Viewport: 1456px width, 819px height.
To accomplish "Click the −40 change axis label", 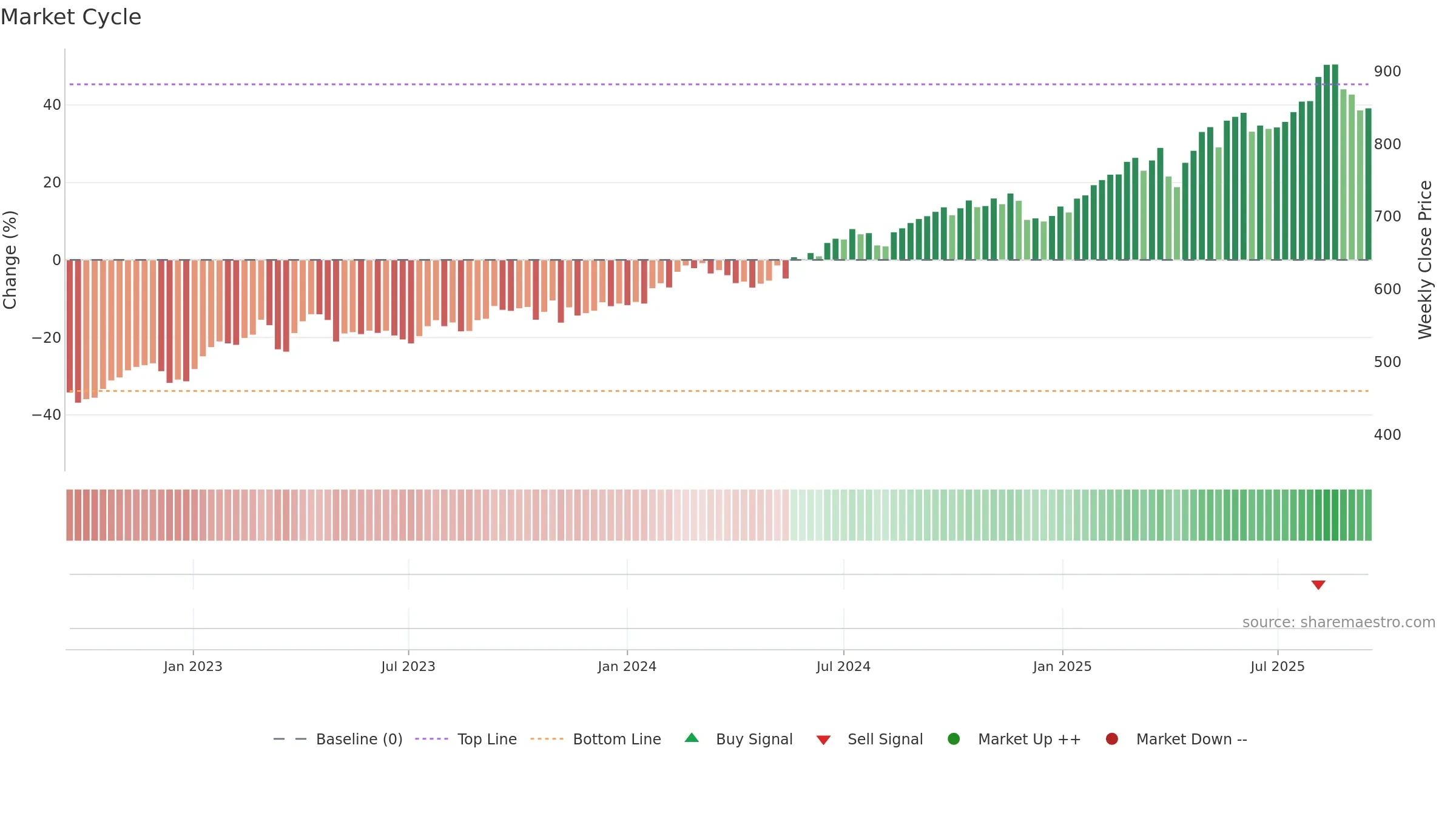I will [x=47, y=414].
